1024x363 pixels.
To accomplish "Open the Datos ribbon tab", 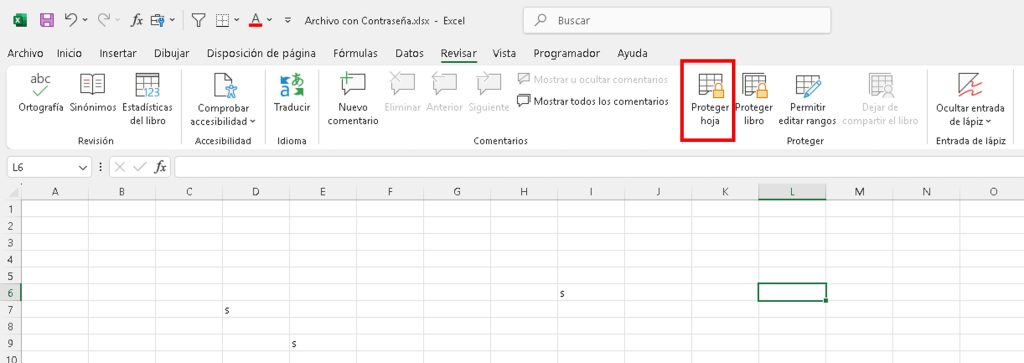I will tap(409, 54).
